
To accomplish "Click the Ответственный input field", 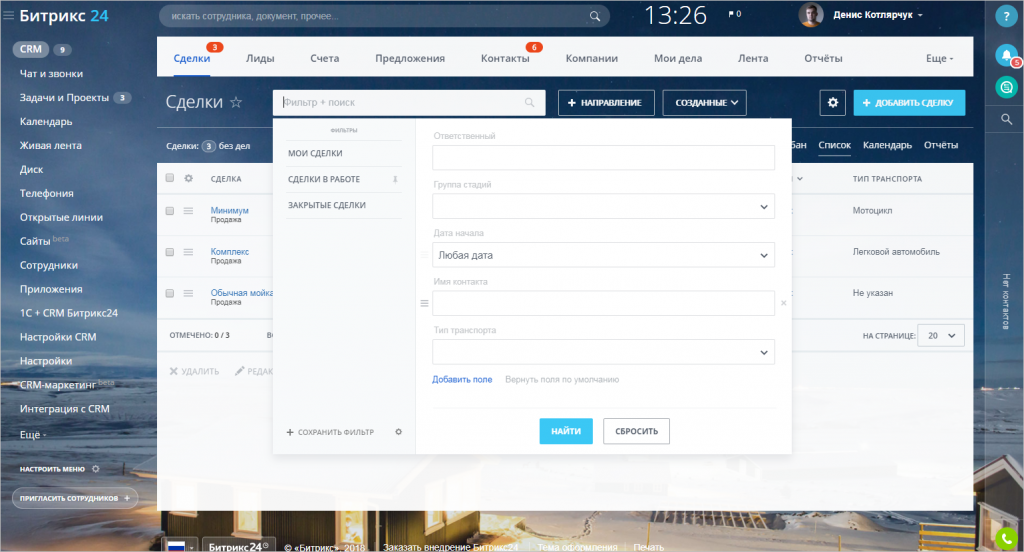I will click(x=603, y=157).
